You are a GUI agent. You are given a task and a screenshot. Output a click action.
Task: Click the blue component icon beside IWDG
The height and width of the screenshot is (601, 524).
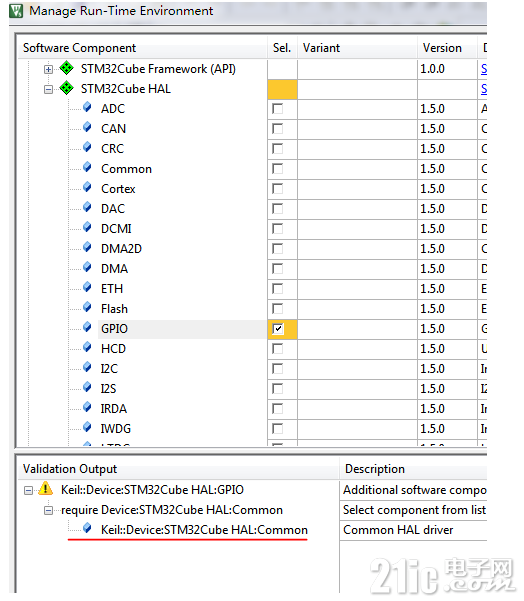[87, 427]
